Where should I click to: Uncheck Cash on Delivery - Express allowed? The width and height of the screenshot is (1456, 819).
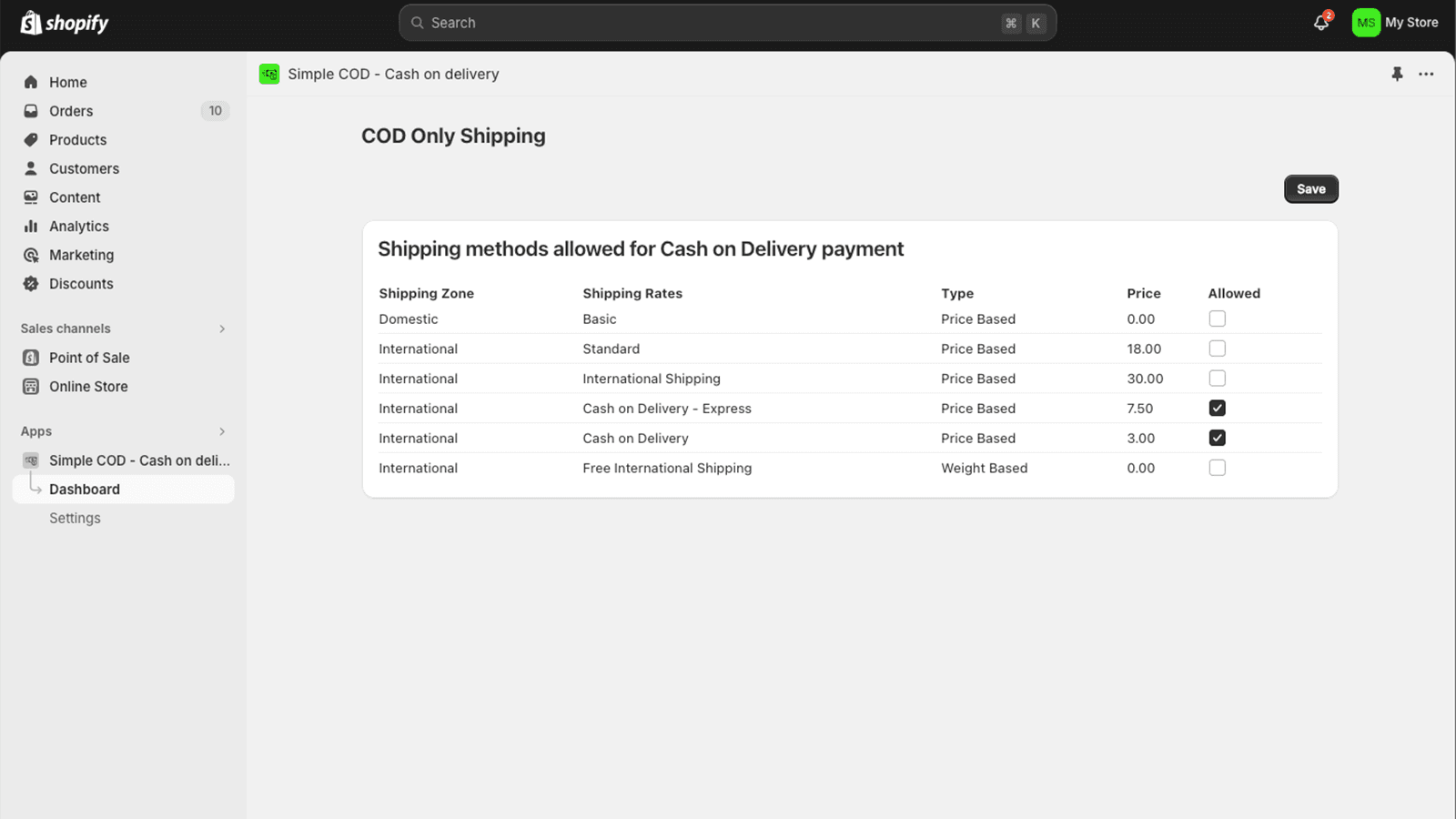click(1217, 409)
